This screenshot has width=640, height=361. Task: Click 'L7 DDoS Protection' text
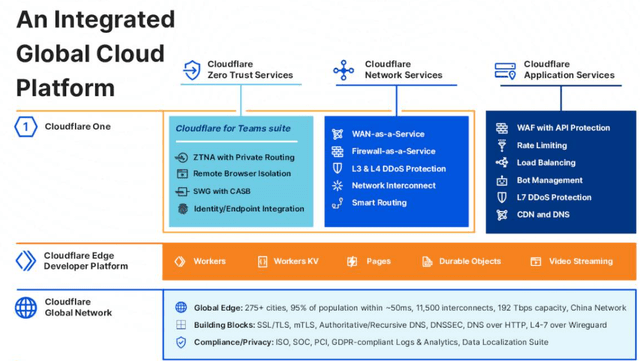554,197
